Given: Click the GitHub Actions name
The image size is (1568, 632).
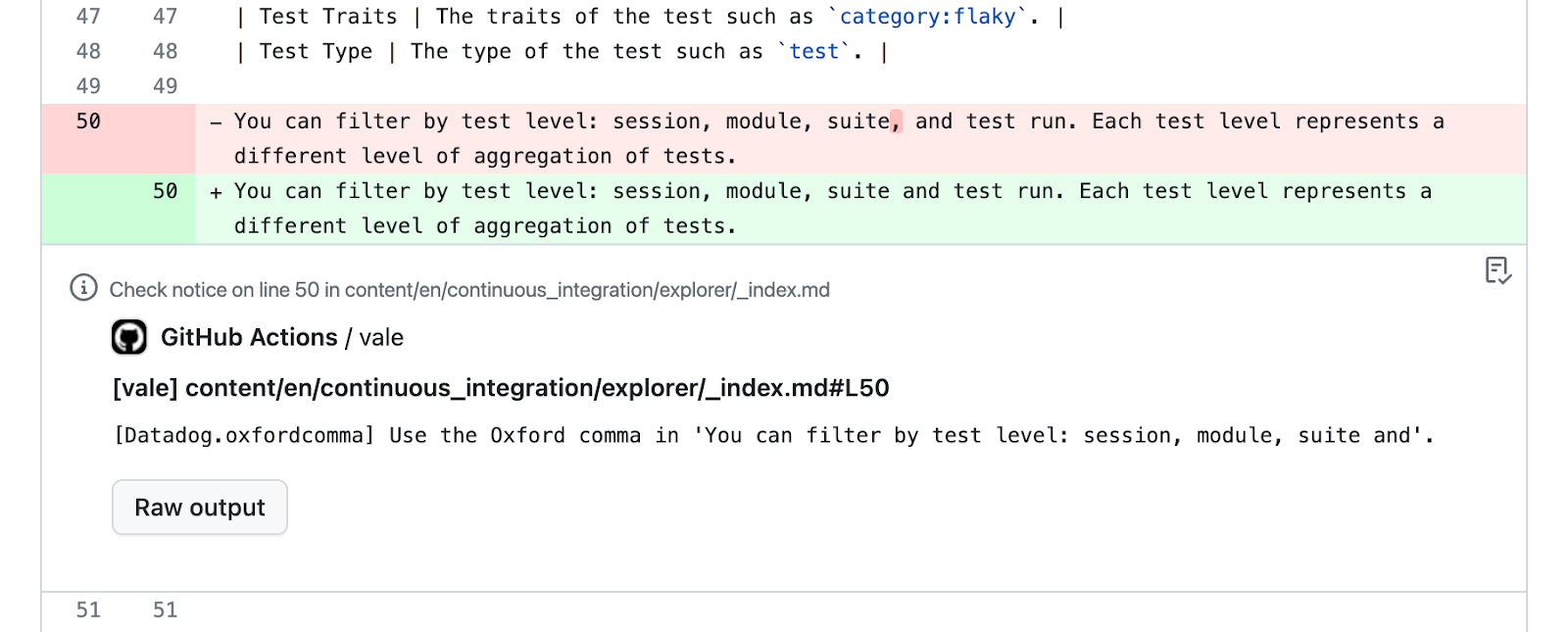Looking at the screenshot, I should tap(249, 337).
